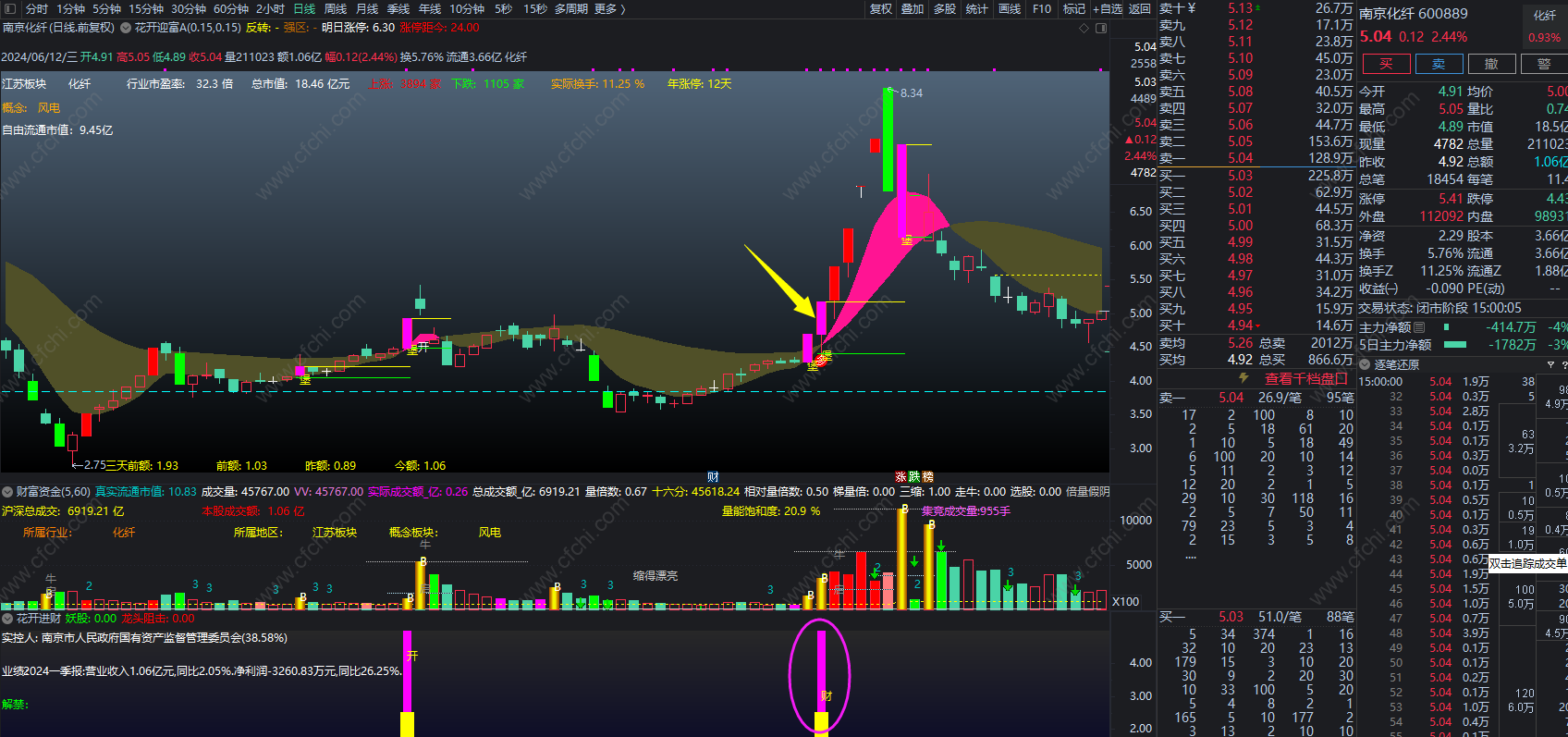Image resolution: width=1568 pixels, height=737 pixels.
Task: Select the 周线 weekly chart tab
Action: pyautogui.click(x=336, y=8)
